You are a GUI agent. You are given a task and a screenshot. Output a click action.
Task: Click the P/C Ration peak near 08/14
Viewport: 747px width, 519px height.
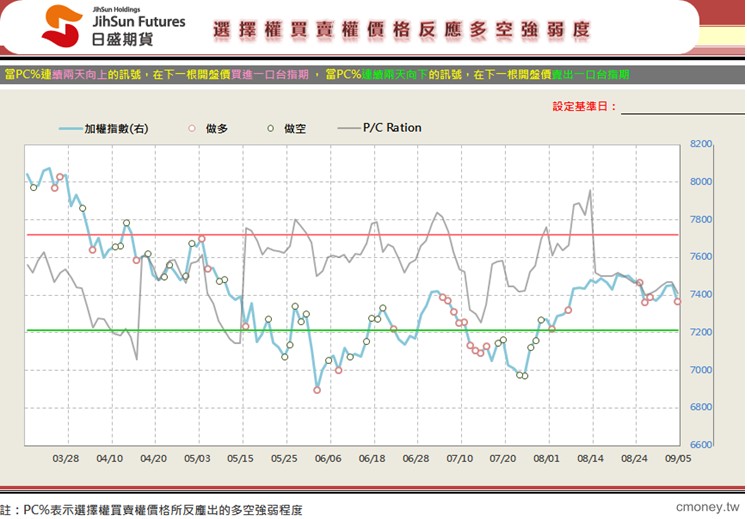(x=590, y=191)
